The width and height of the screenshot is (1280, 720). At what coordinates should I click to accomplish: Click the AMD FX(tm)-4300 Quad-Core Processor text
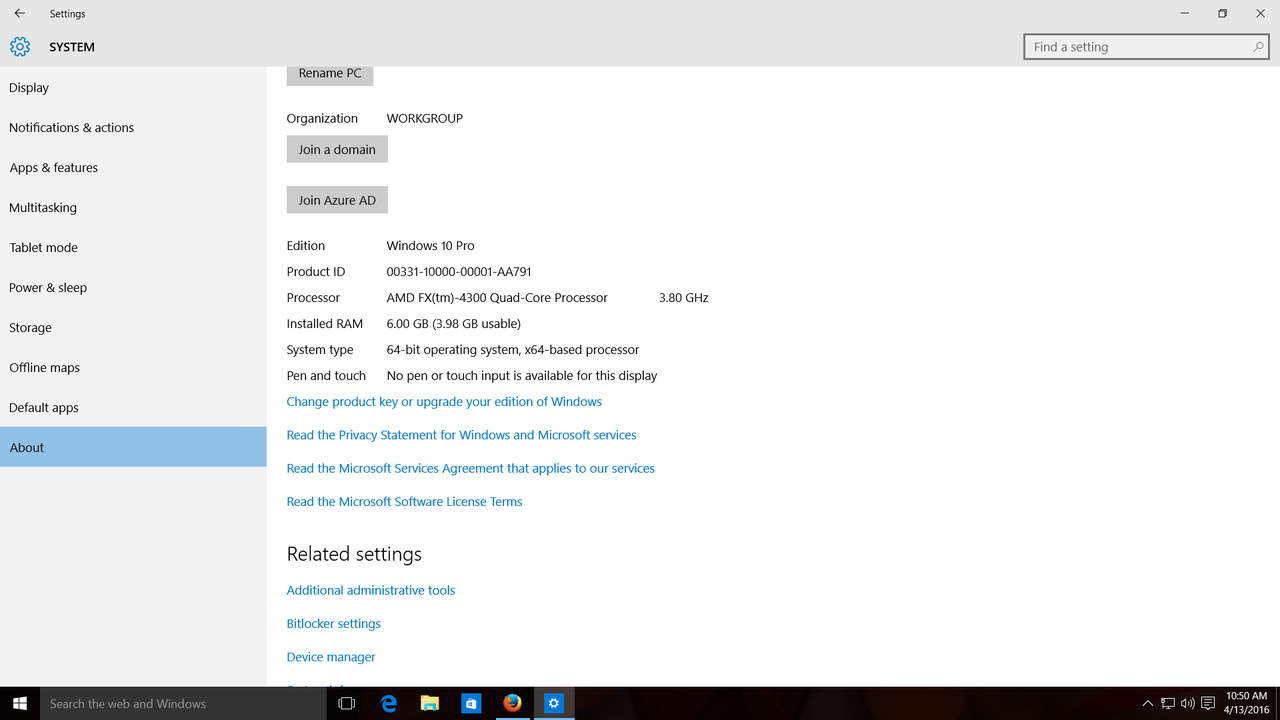tap(497, 297)
